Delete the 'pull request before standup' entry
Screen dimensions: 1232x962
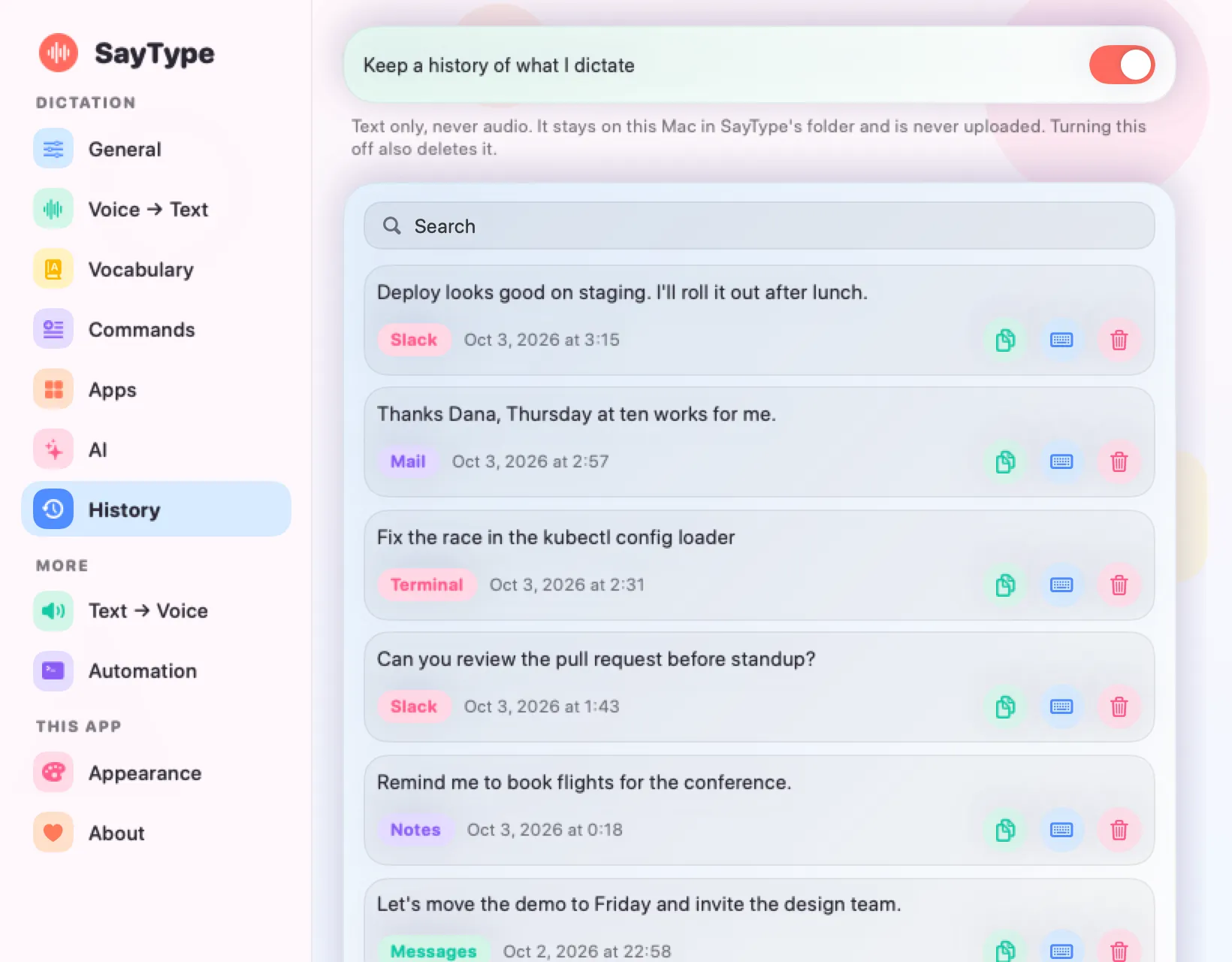1119,706
